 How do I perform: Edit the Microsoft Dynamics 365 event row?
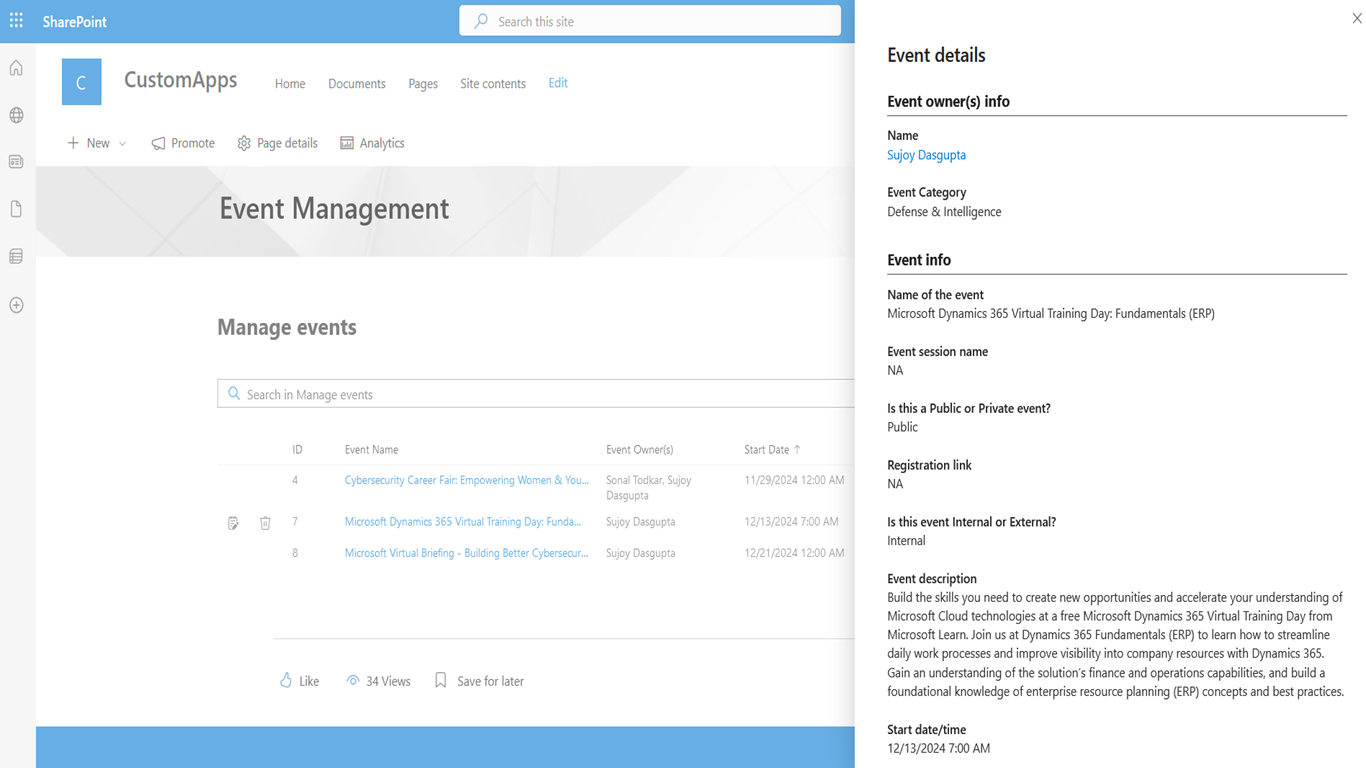pyautogui.click(x=233, y=523)
